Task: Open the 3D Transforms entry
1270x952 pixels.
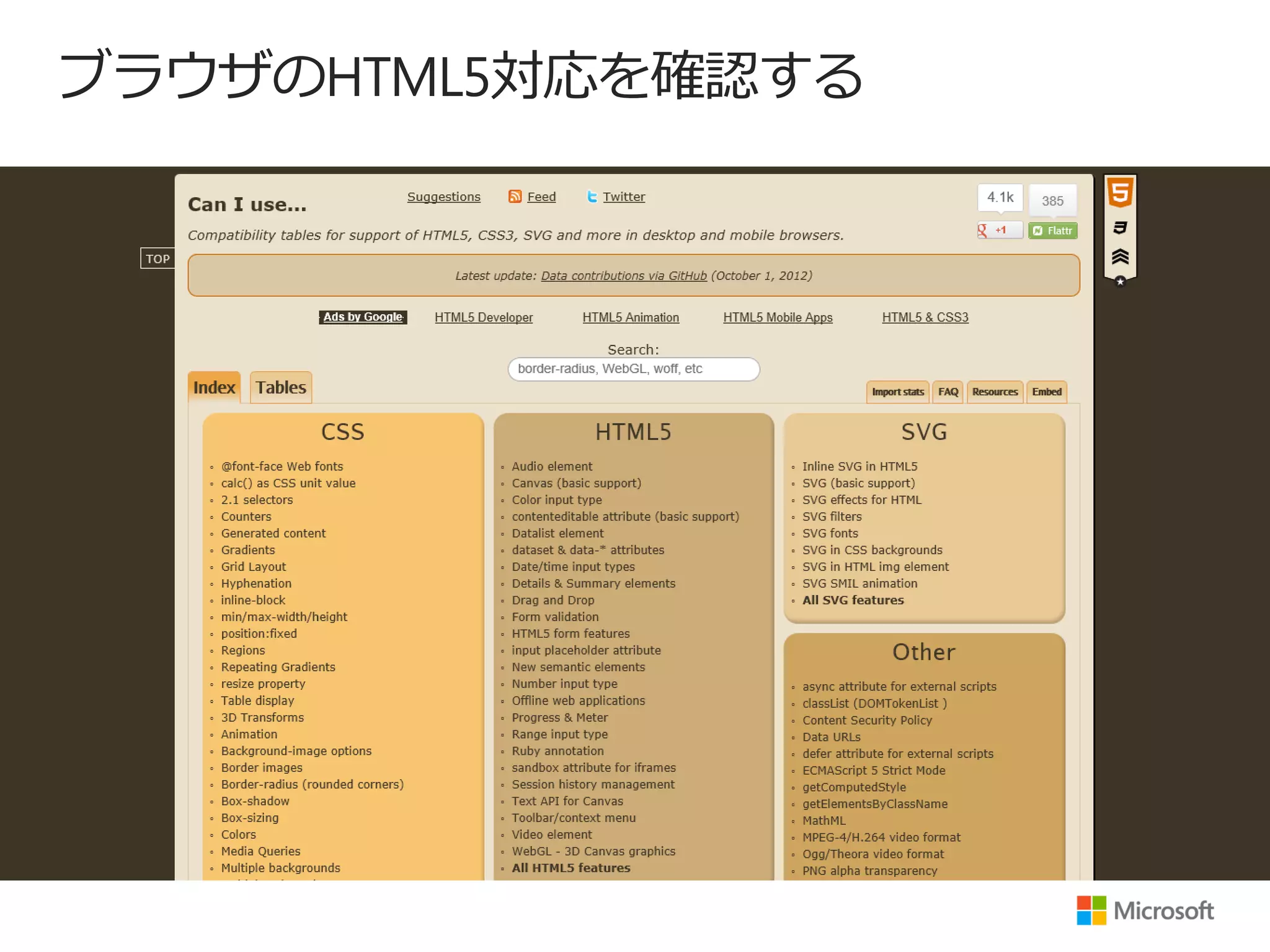Action: click(262, 717)
